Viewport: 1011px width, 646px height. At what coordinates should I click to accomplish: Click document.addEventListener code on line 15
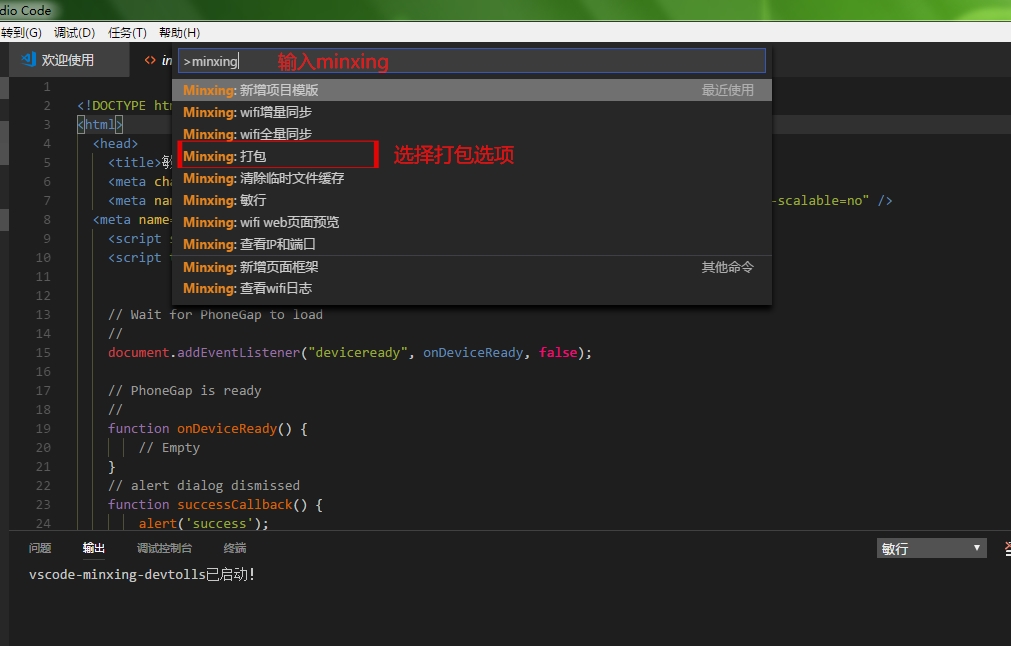[204, 353]
